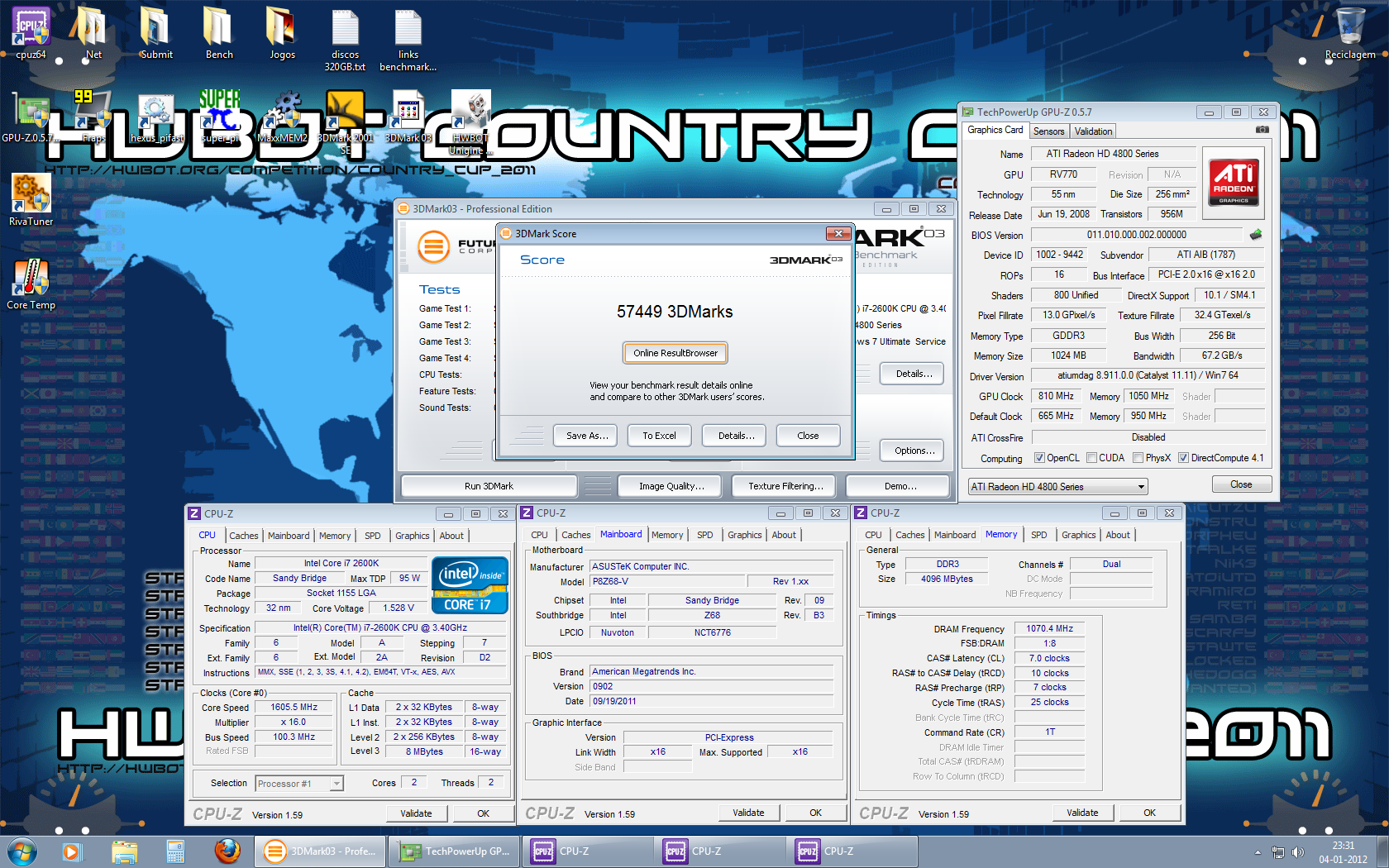Open SPD tab in middle CPU-Z window

[705, 536]
